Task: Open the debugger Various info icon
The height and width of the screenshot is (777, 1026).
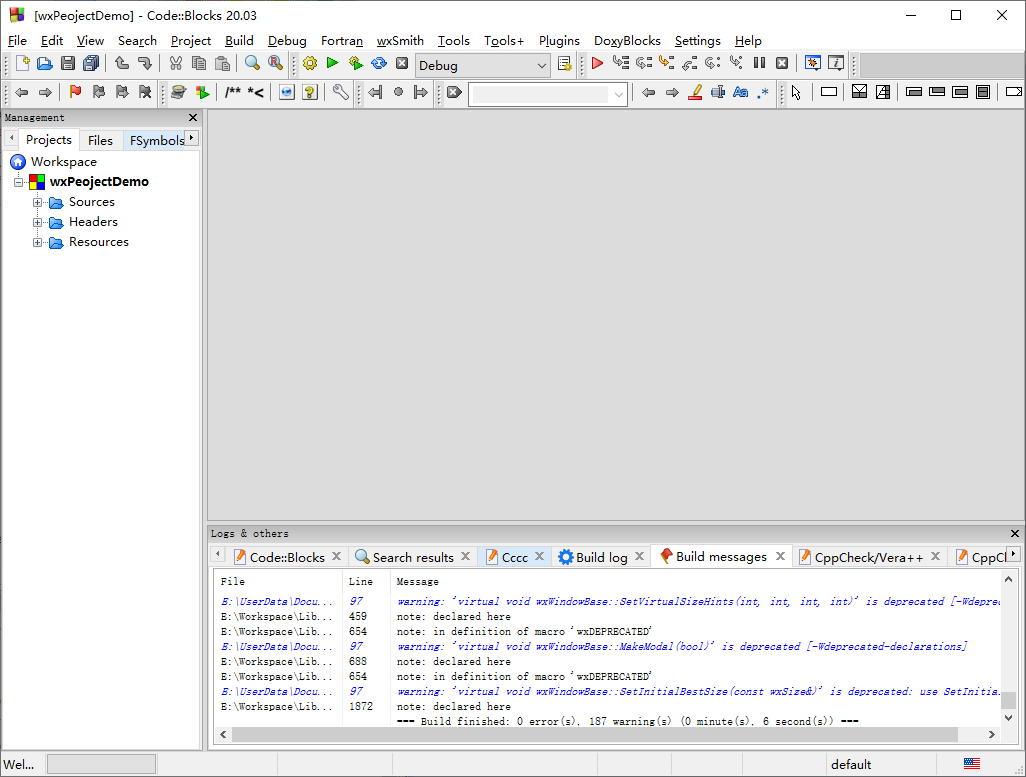Action: (836, 63)
